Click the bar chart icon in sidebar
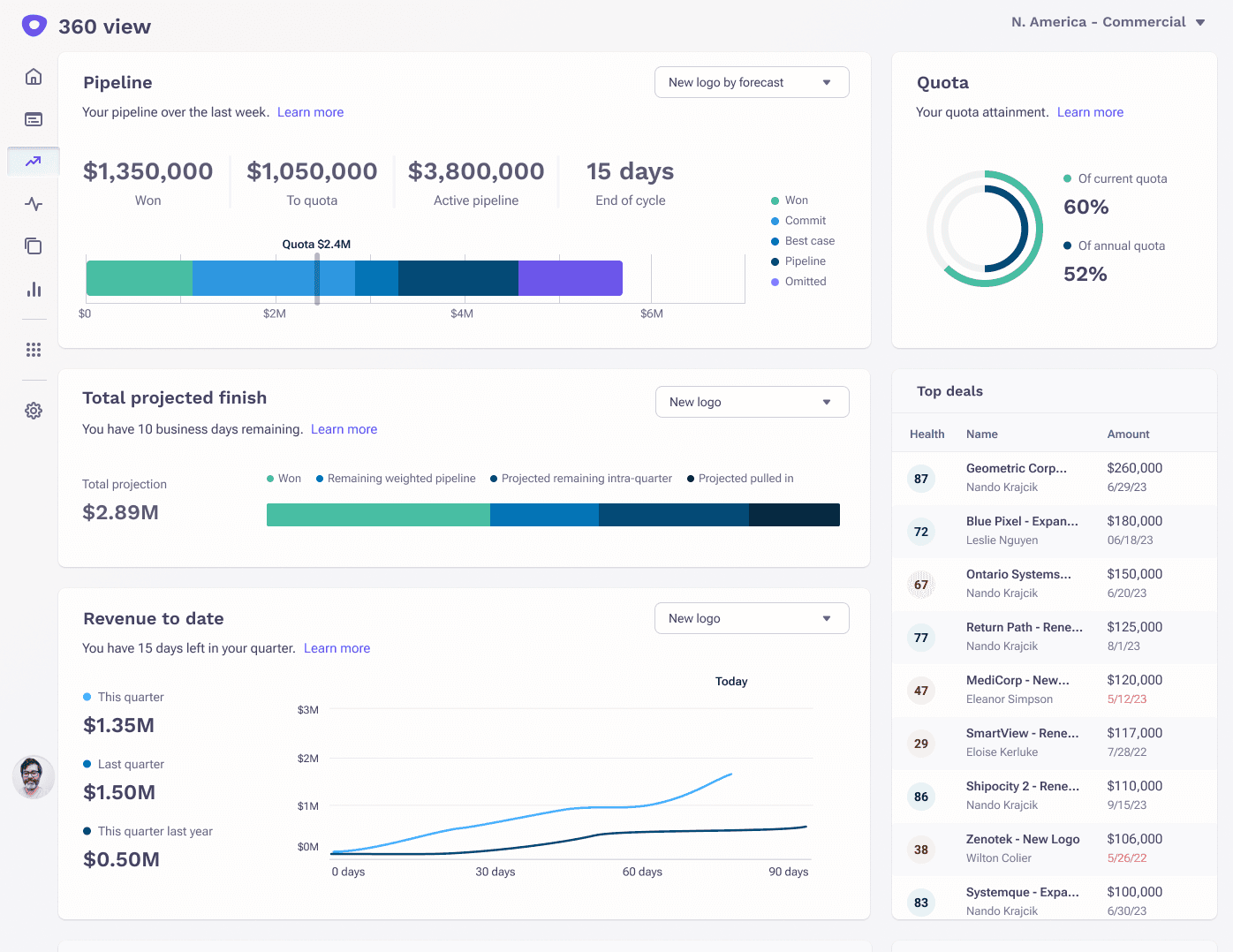The height and width of the screenshot is (952, 1233). click(x=33, y=289)
